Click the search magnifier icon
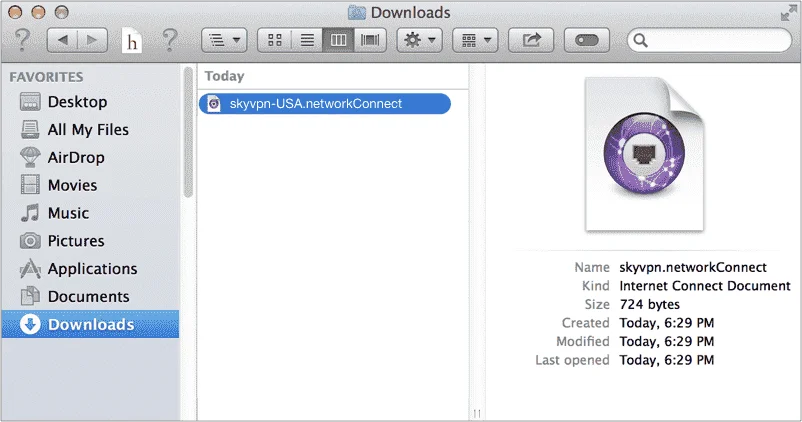 (x=640, y=40)
